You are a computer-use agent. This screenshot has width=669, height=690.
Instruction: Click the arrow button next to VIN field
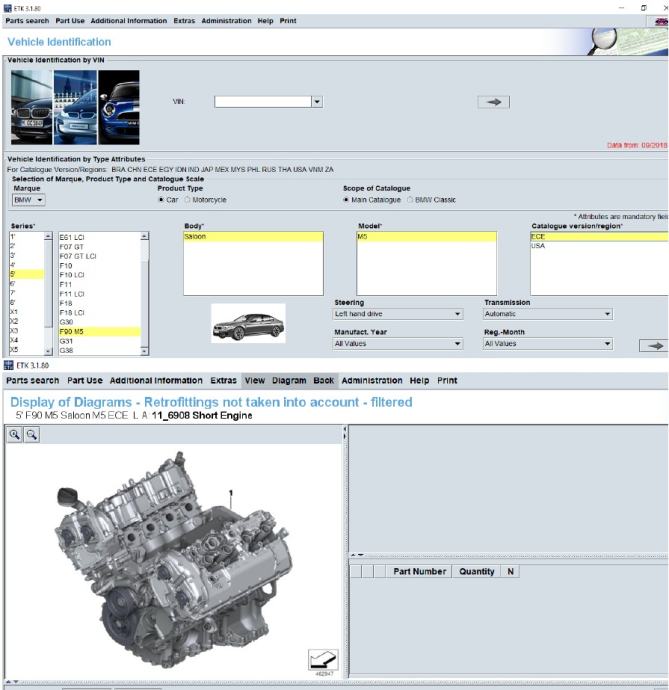(x=493, y=102)
